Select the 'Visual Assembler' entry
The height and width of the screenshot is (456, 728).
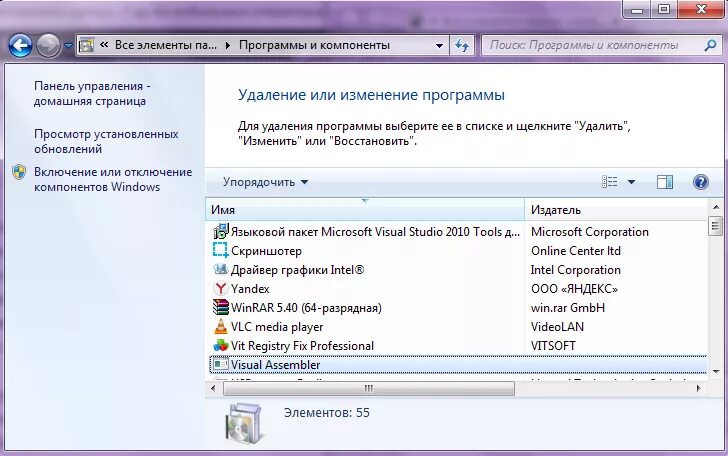459,365
